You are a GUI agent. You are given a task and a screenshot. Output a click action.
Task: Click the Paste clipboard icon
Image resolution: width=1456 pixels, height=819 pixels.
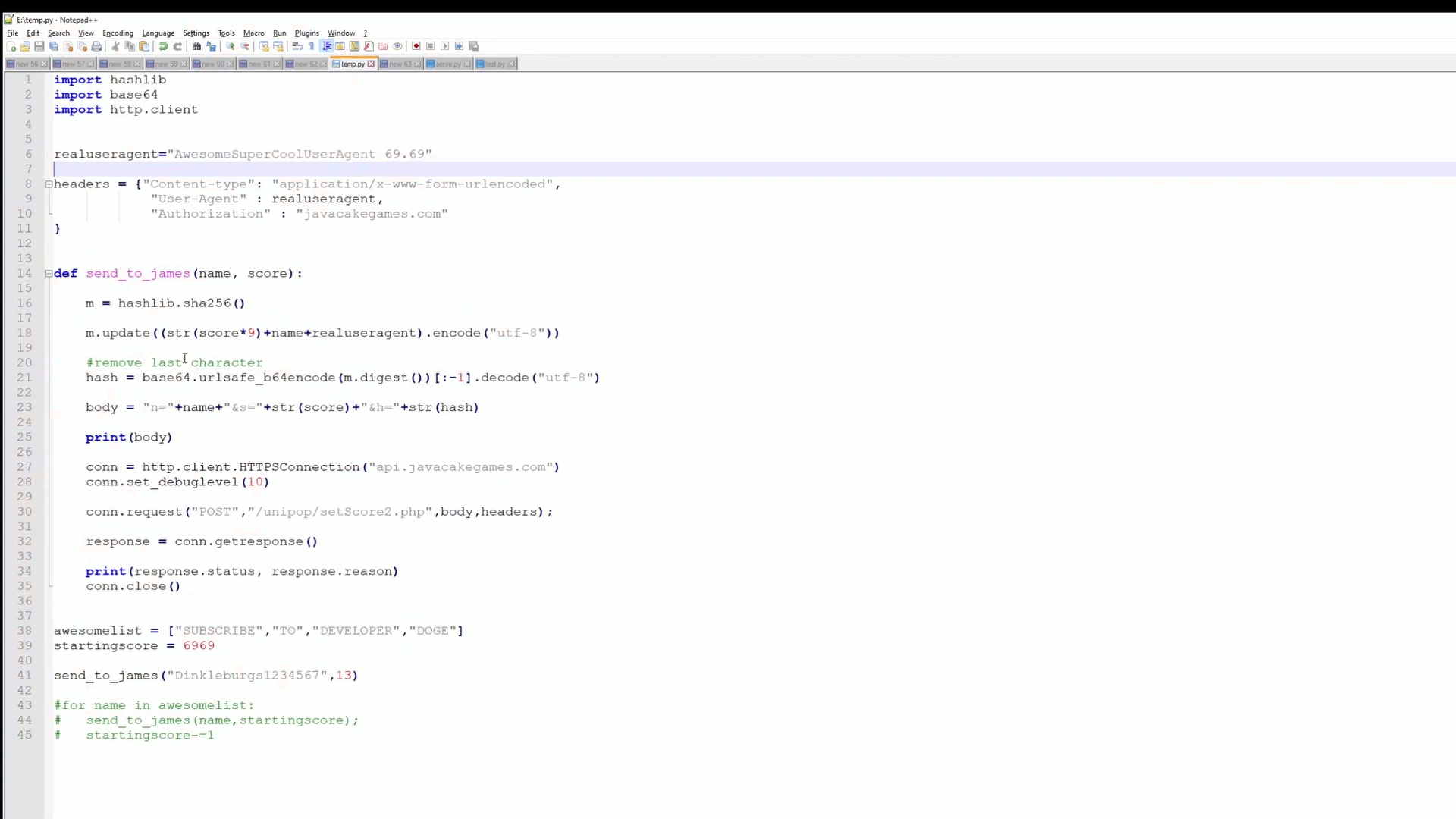click(144, 46)
